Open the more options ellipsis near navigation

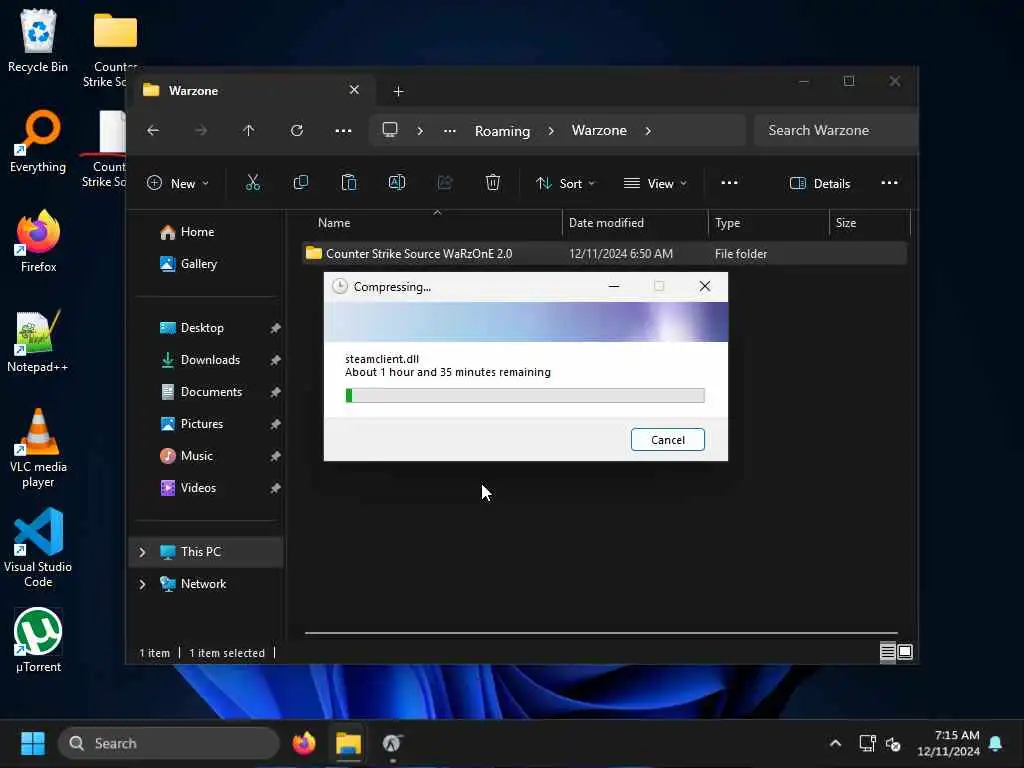pos(344,131)
